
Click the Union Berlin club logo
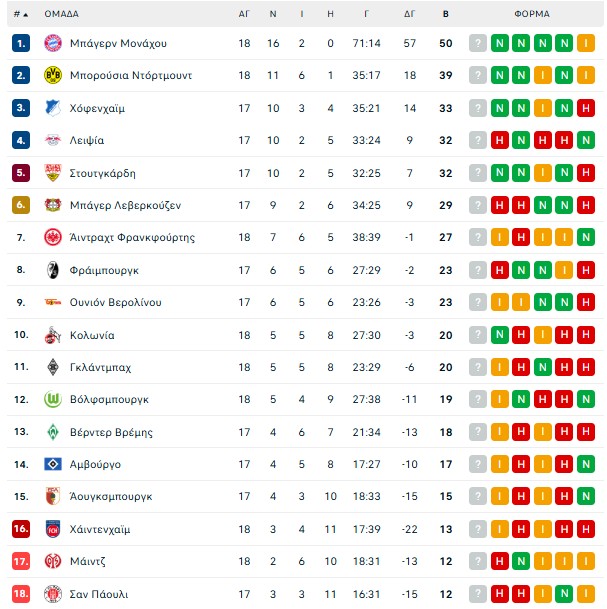click(53, 302)
